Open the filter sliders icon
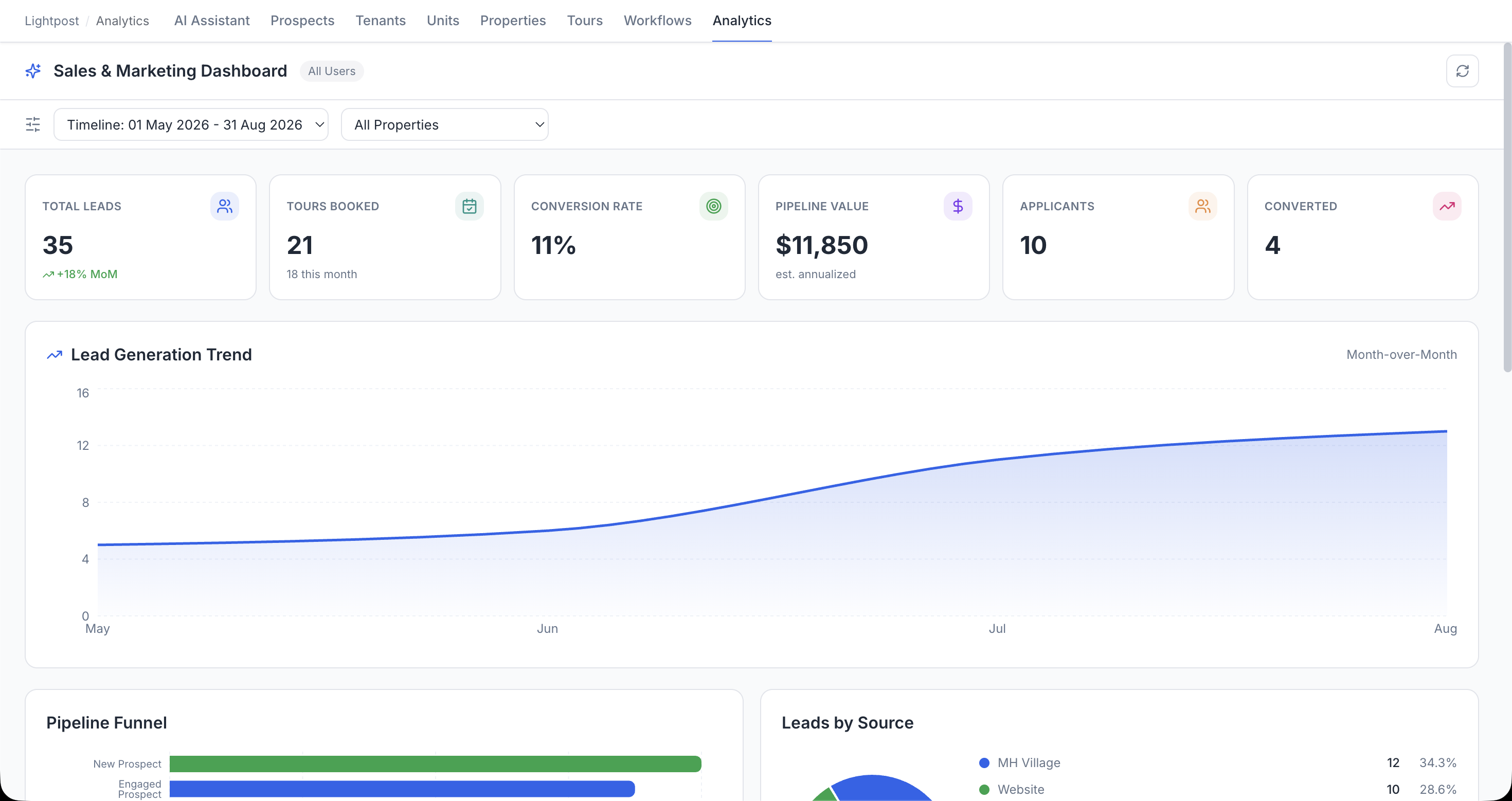 [x=33, y=124]
